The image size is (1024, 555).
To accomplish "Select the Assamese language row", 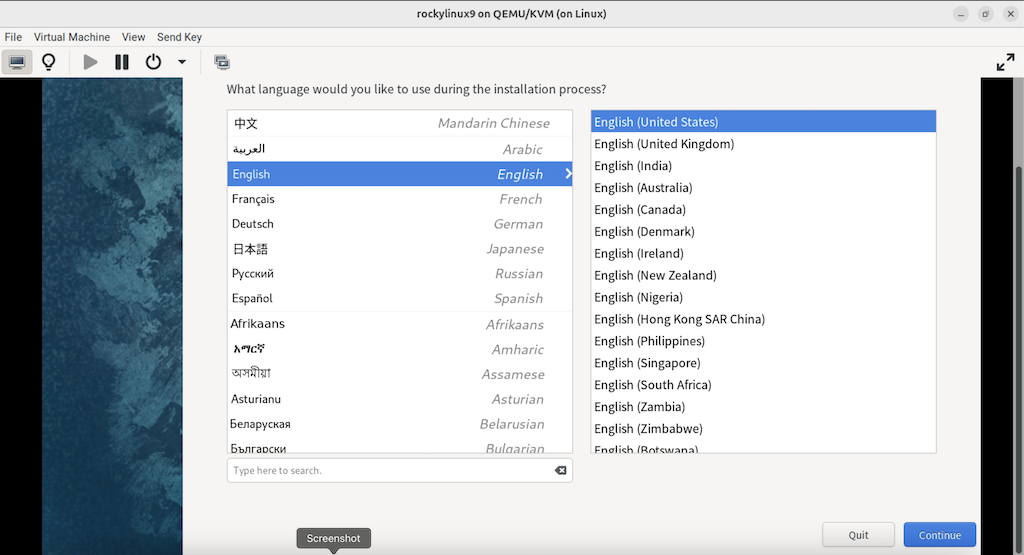I will click(400, 374).
